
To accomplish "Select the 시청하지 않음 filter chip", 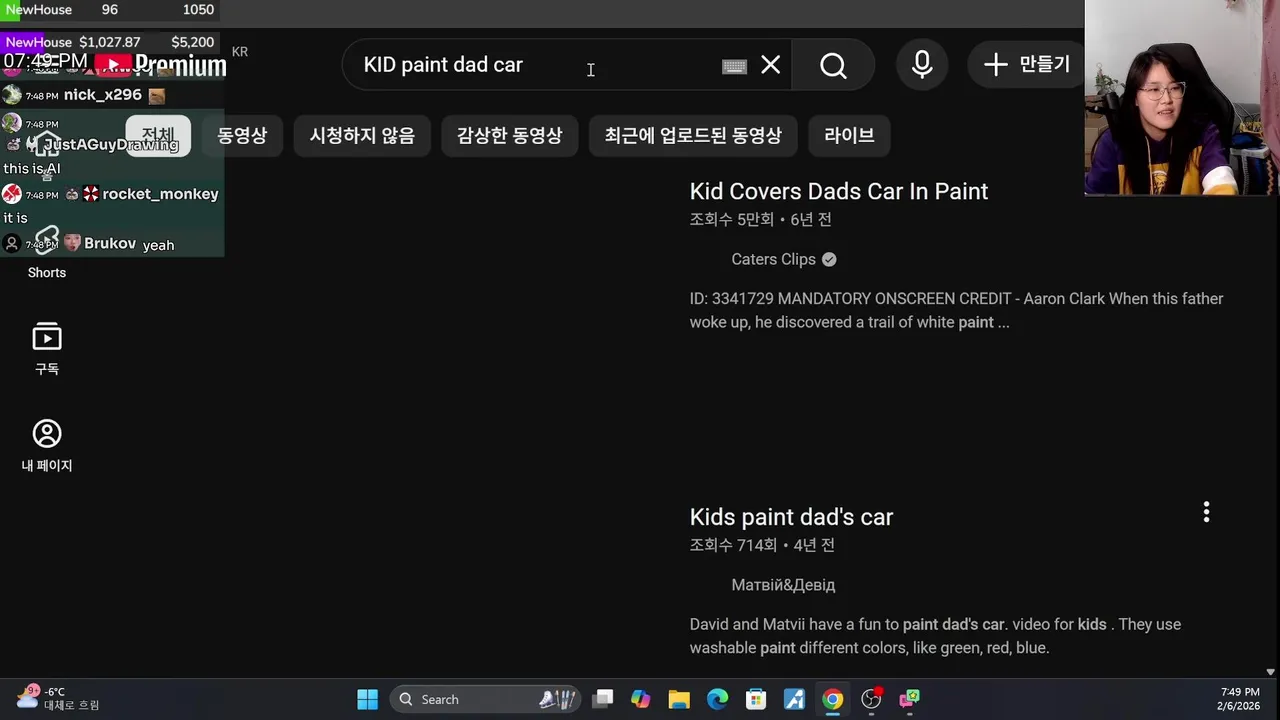I will pyautogui.click(x=362, y=135).
